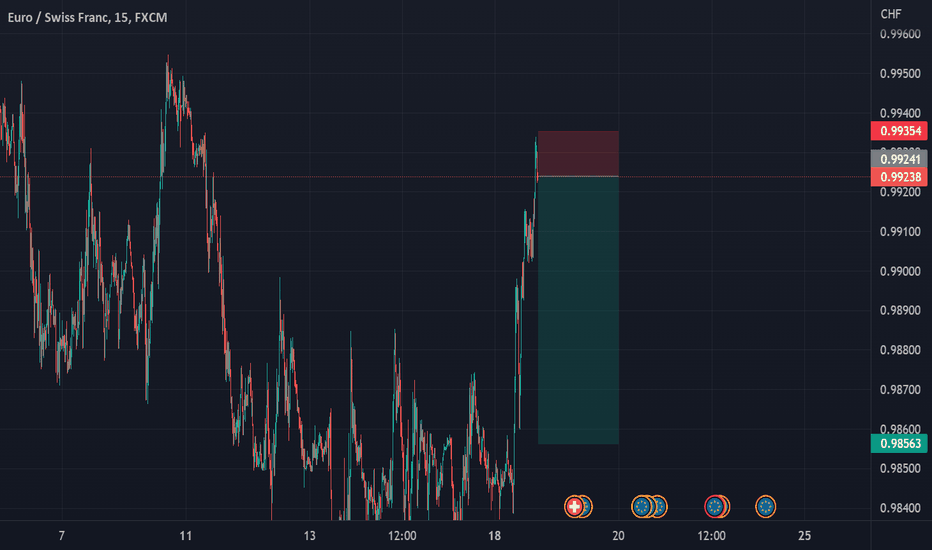This screenshot has height=550, width=932.
Task: Click the gray 0.99241 price label
Action: click(x=899, y=159)
